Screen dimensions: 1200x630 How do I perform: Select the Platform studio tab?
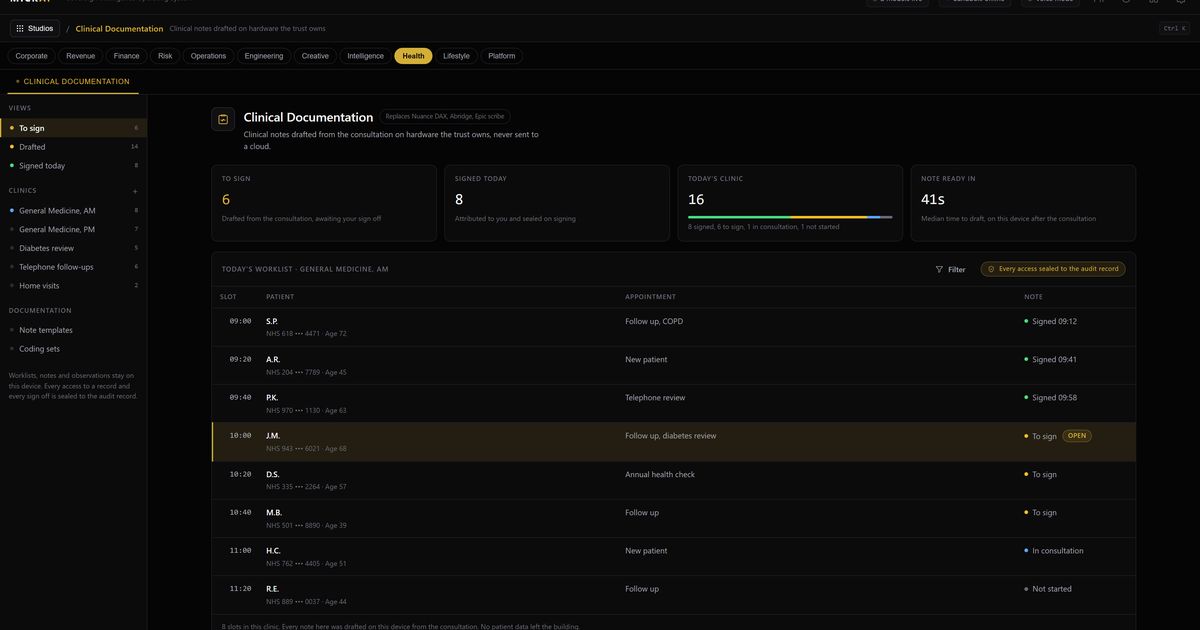502,56
